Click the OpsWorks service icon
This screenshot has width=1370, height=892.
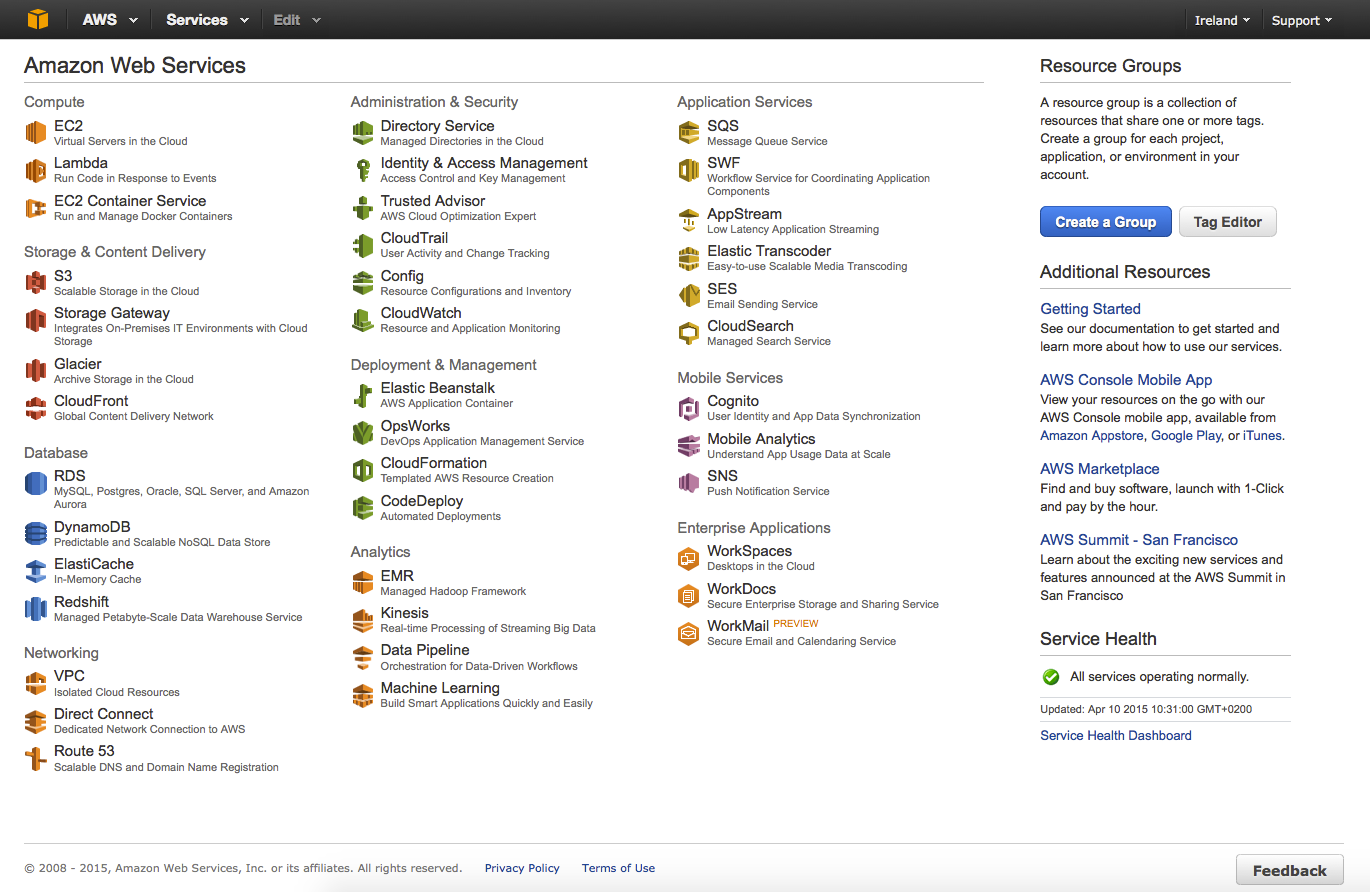point(363,433)
